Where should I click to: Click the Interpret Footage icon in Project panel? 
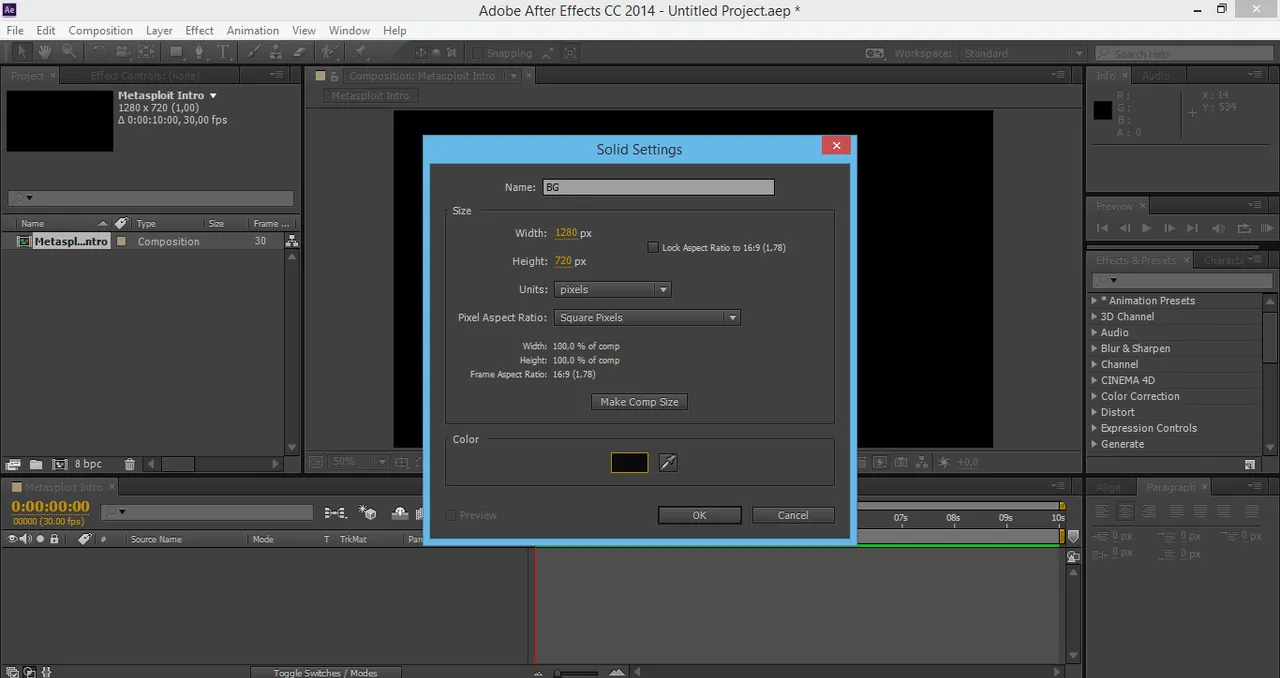click(x=13, y=464)
